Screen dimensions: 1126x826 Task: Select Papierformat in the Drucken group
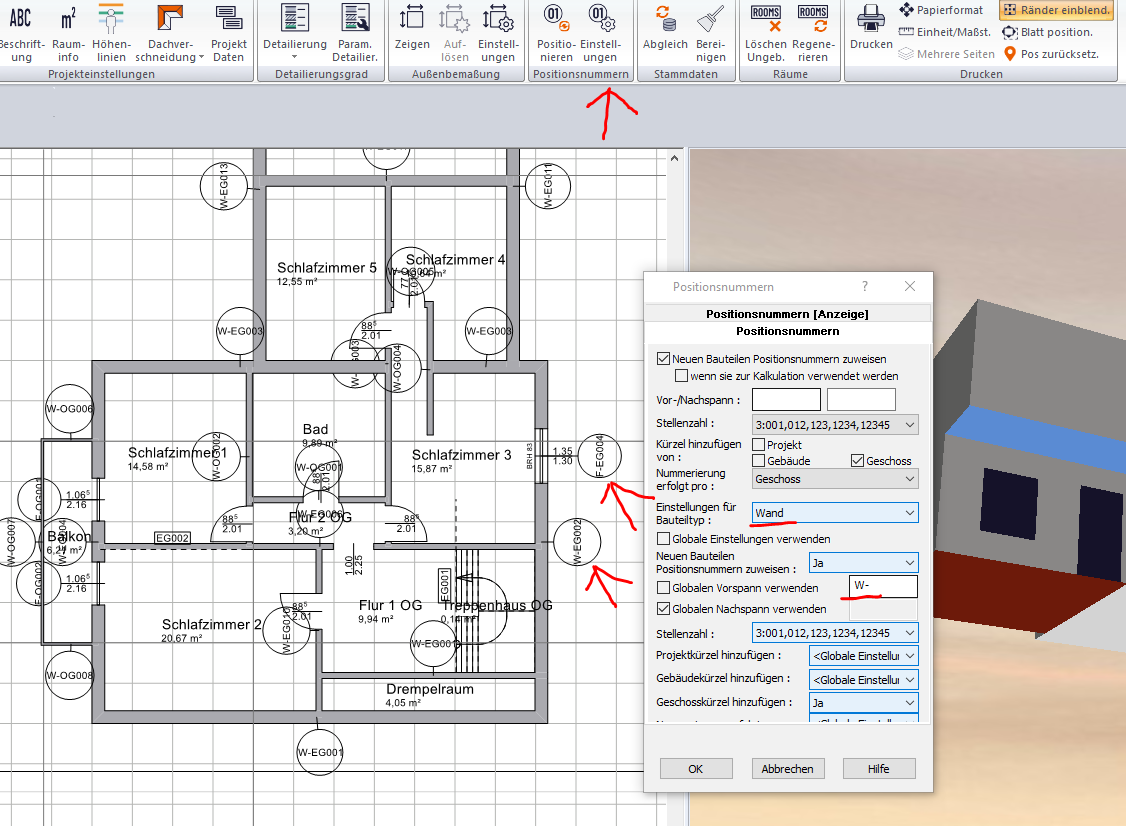[x=944, y=10]
